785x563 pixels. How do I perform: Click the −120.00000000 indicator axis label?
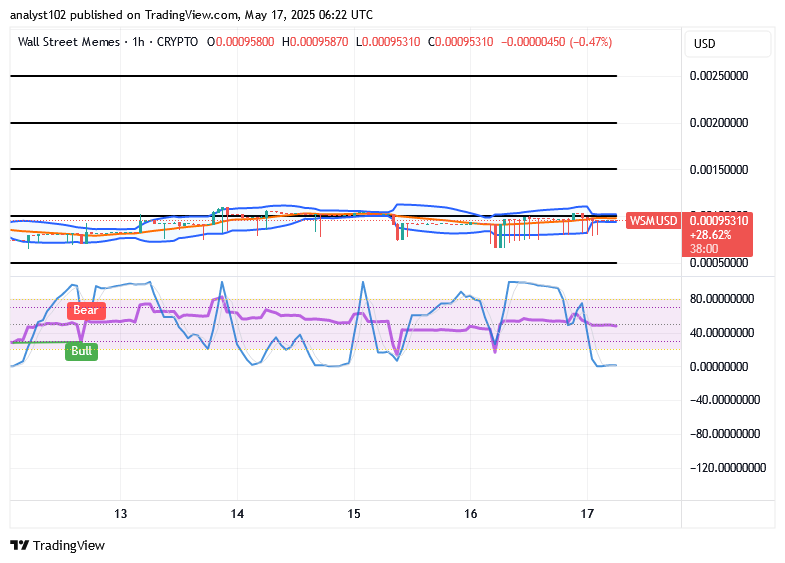click(728, 468)
